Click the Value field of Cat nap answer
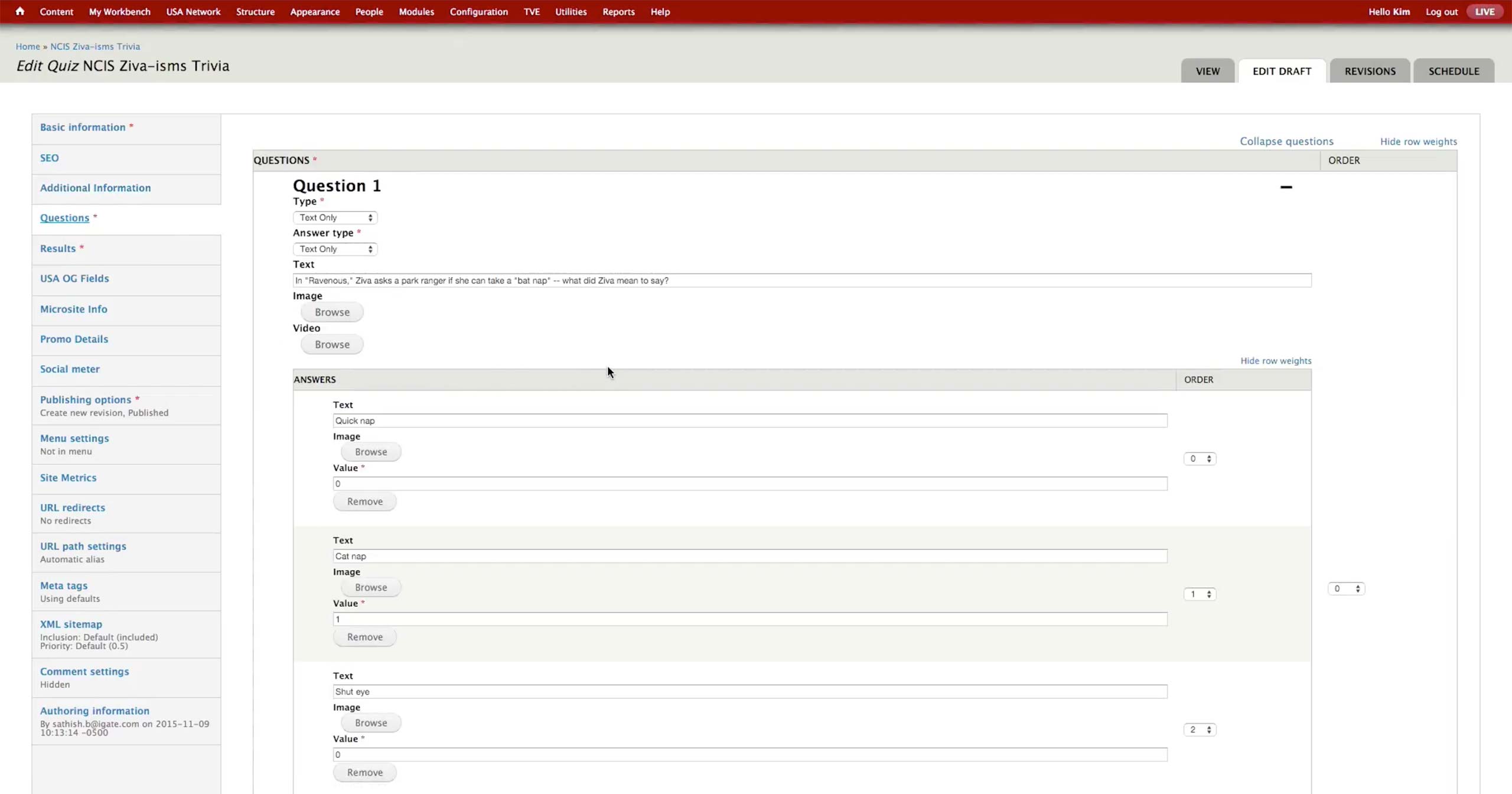Screen dimensions: 1512x794 (750, 619)
